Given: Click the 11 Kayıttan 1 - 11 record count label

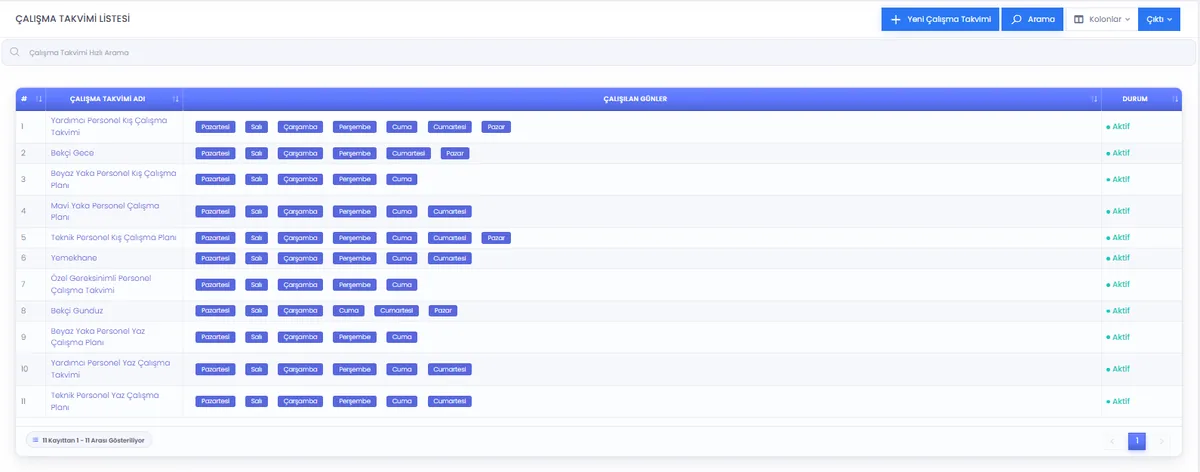Looking at the screenshot, I should point(88,439).
